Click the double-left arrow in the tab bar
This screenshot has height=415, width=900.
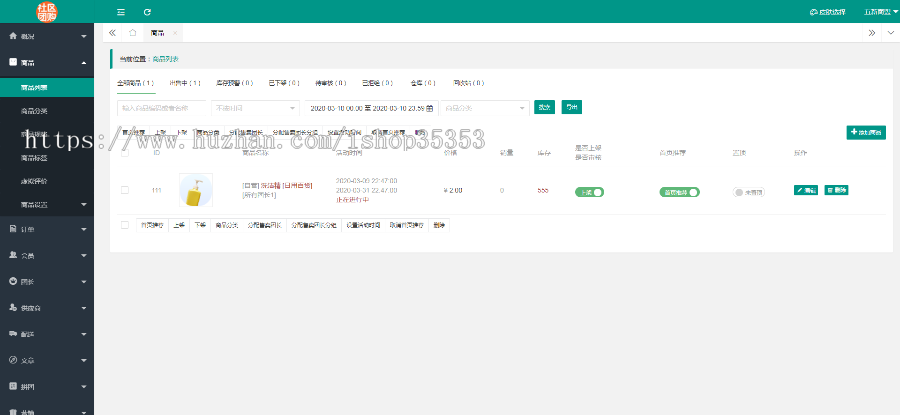(112, 33)
